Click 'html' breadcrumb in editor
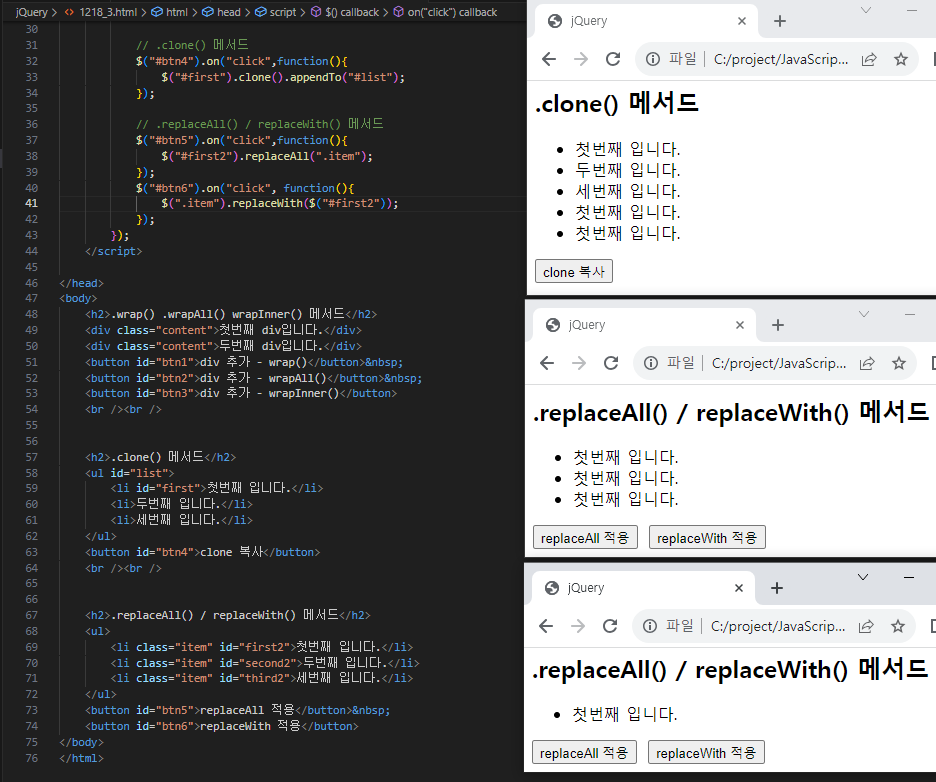This screenshot has width=936, height=782. click(x=177, y=12)
